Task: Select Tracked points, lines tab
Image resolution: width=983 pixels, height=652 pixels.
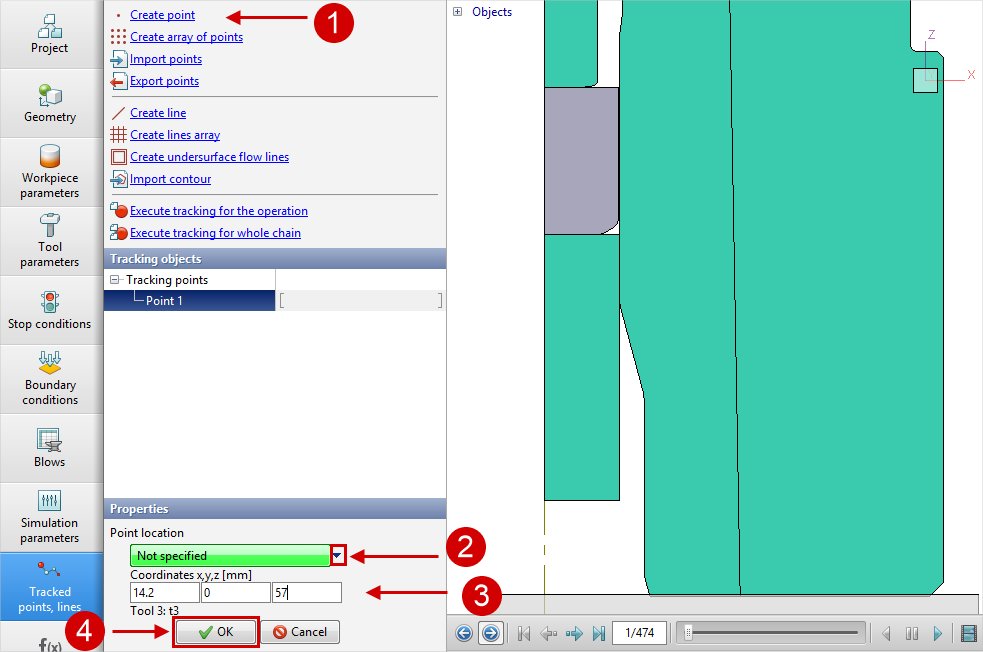Action: (x=50, y=585)
